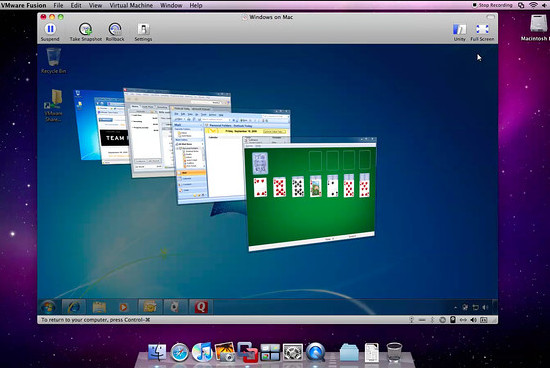This screenshot has height=368, width=550.
Task: Take a snapshot of the VM
Action: pyautogui.click(x=85, y=32)
